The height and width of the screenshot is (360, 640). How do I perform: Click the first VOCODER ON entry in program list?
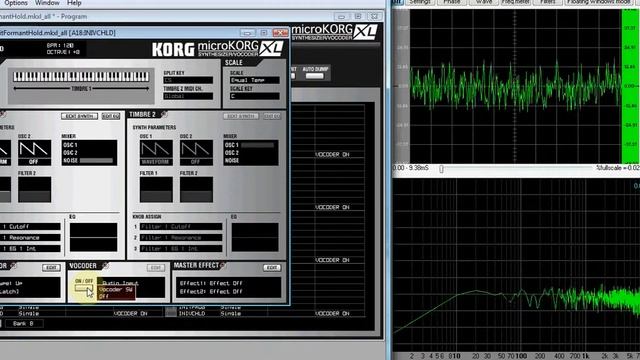(x=332, y=155)
